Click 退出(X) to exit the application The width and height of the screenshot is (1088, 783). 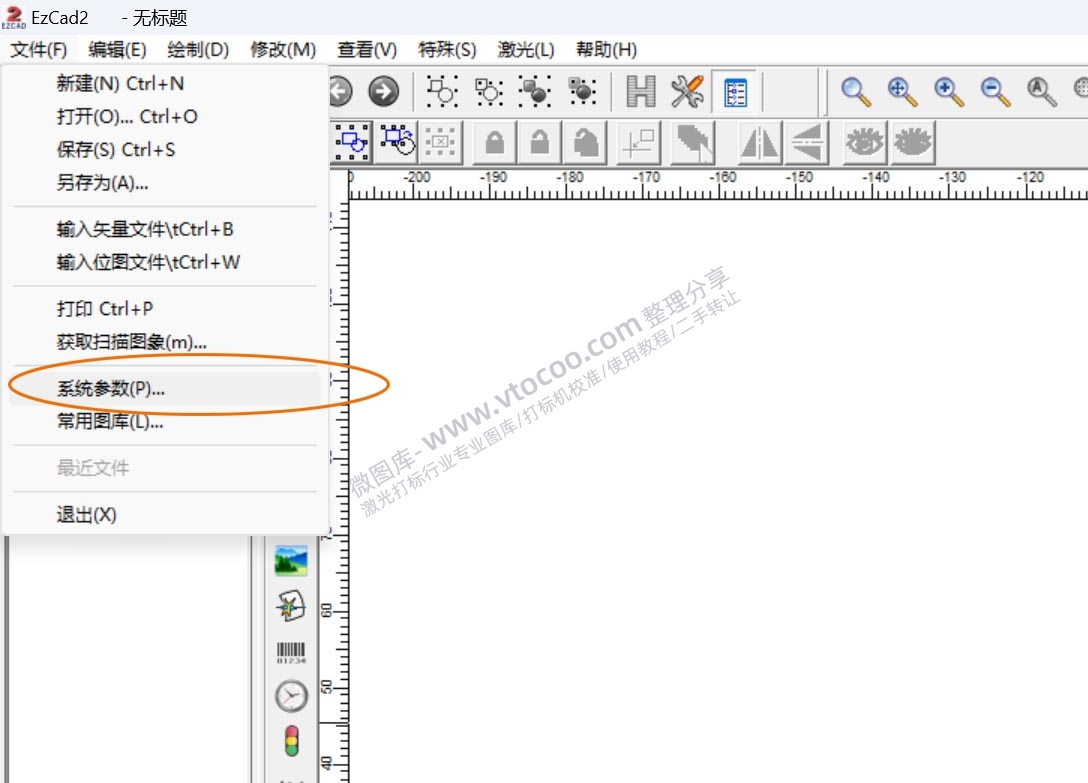86,515
